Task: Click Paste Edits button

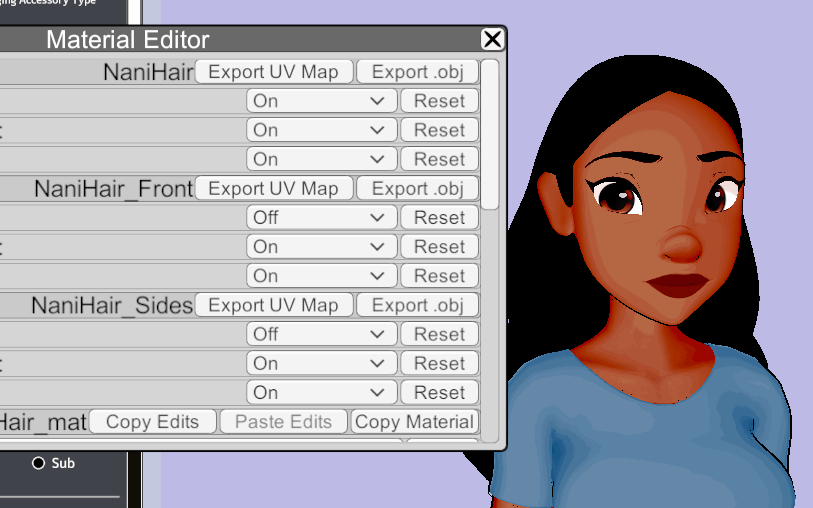Action: click(283, 421)
